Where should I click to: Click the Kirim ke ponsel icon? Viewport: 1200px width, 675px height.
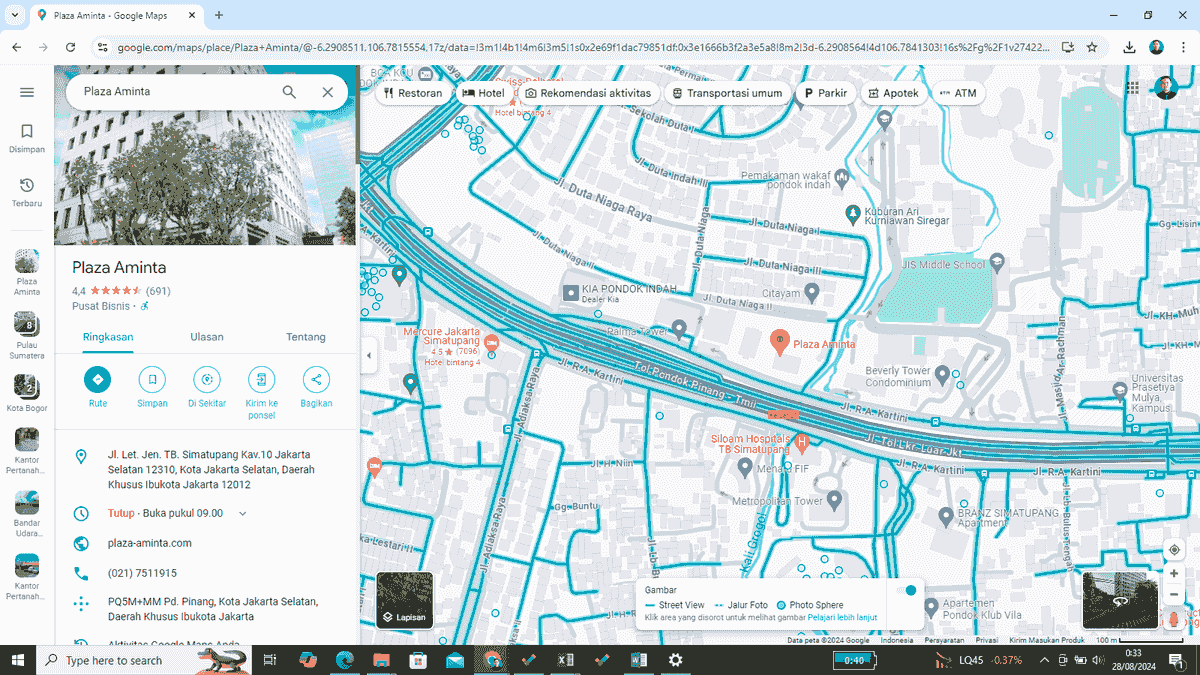tap(261, 380)
